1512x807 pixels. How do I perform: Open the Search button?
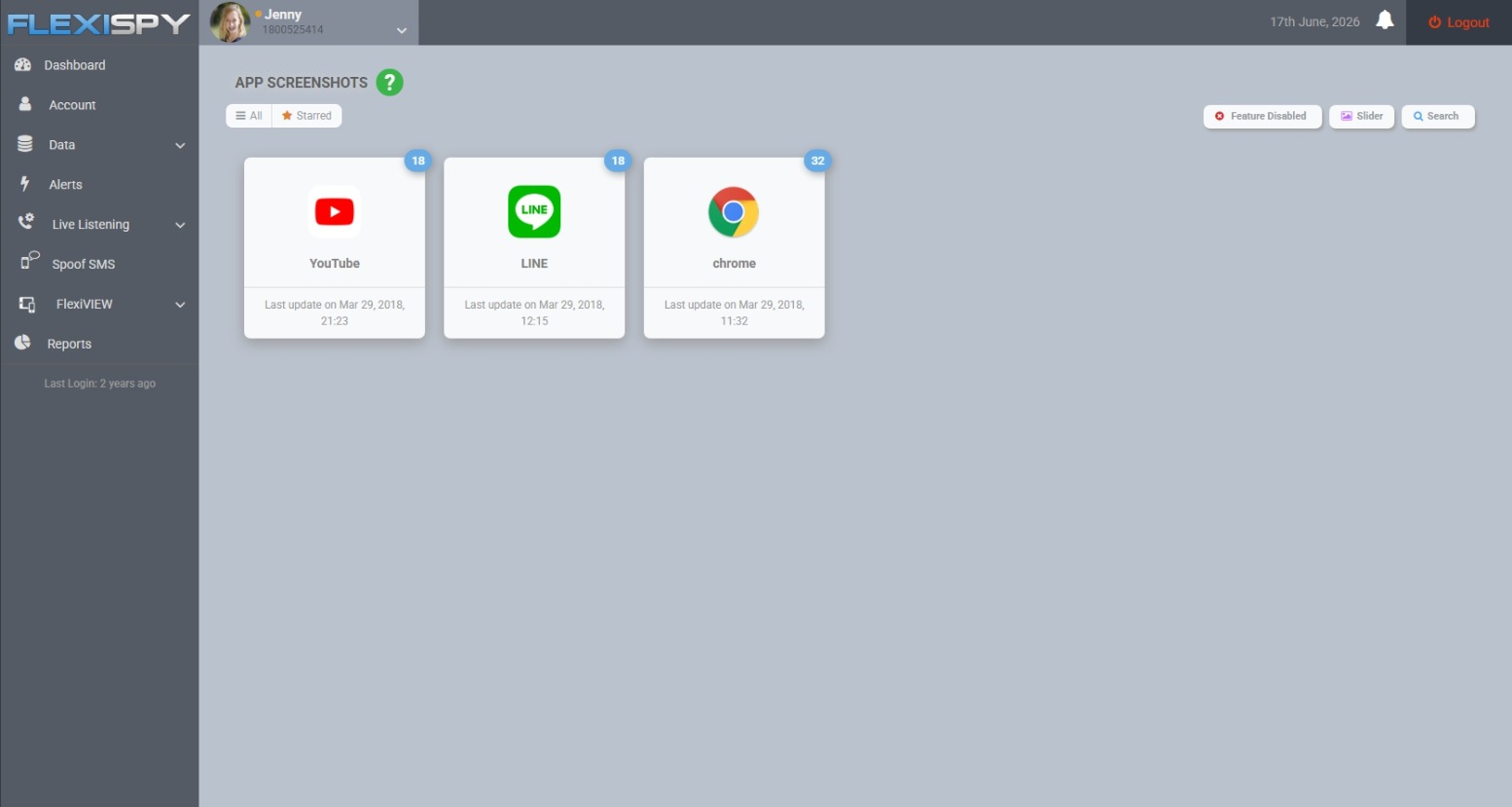coord(1438,116)
